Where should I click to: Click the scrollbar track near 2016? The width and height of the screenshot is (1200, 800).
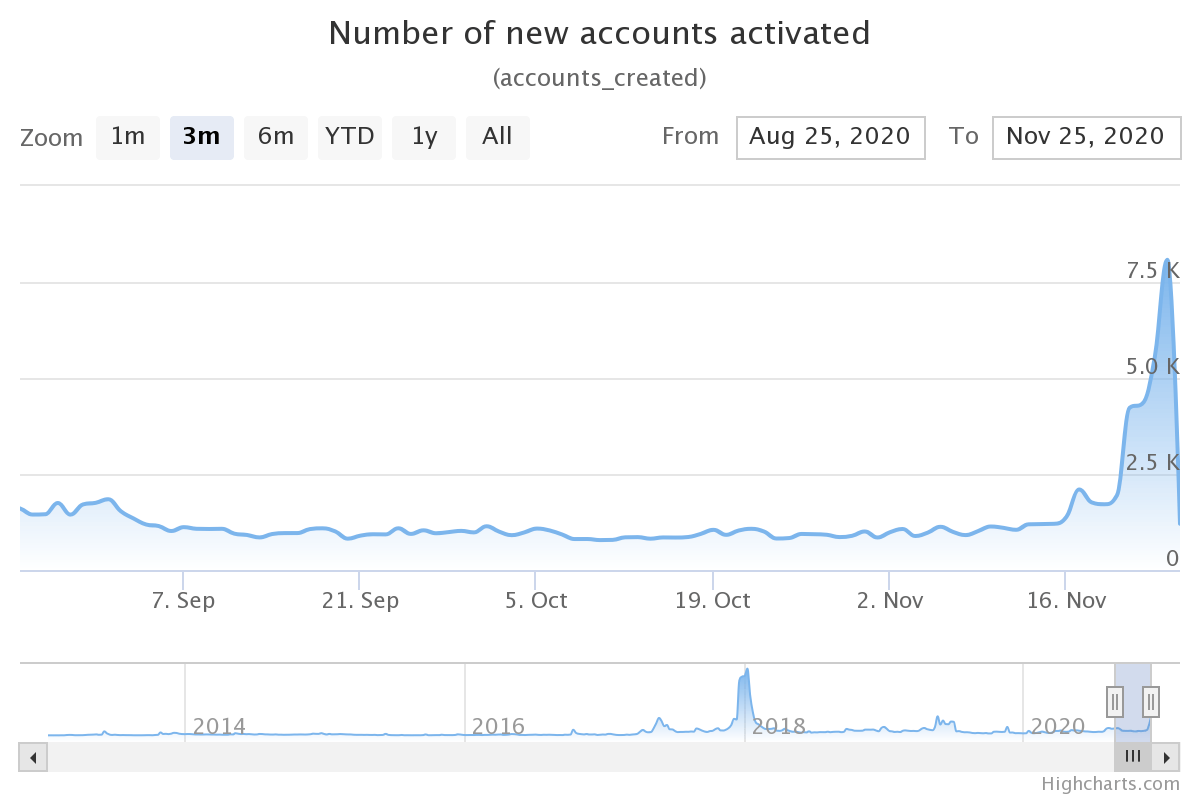[x=500, y=757]
